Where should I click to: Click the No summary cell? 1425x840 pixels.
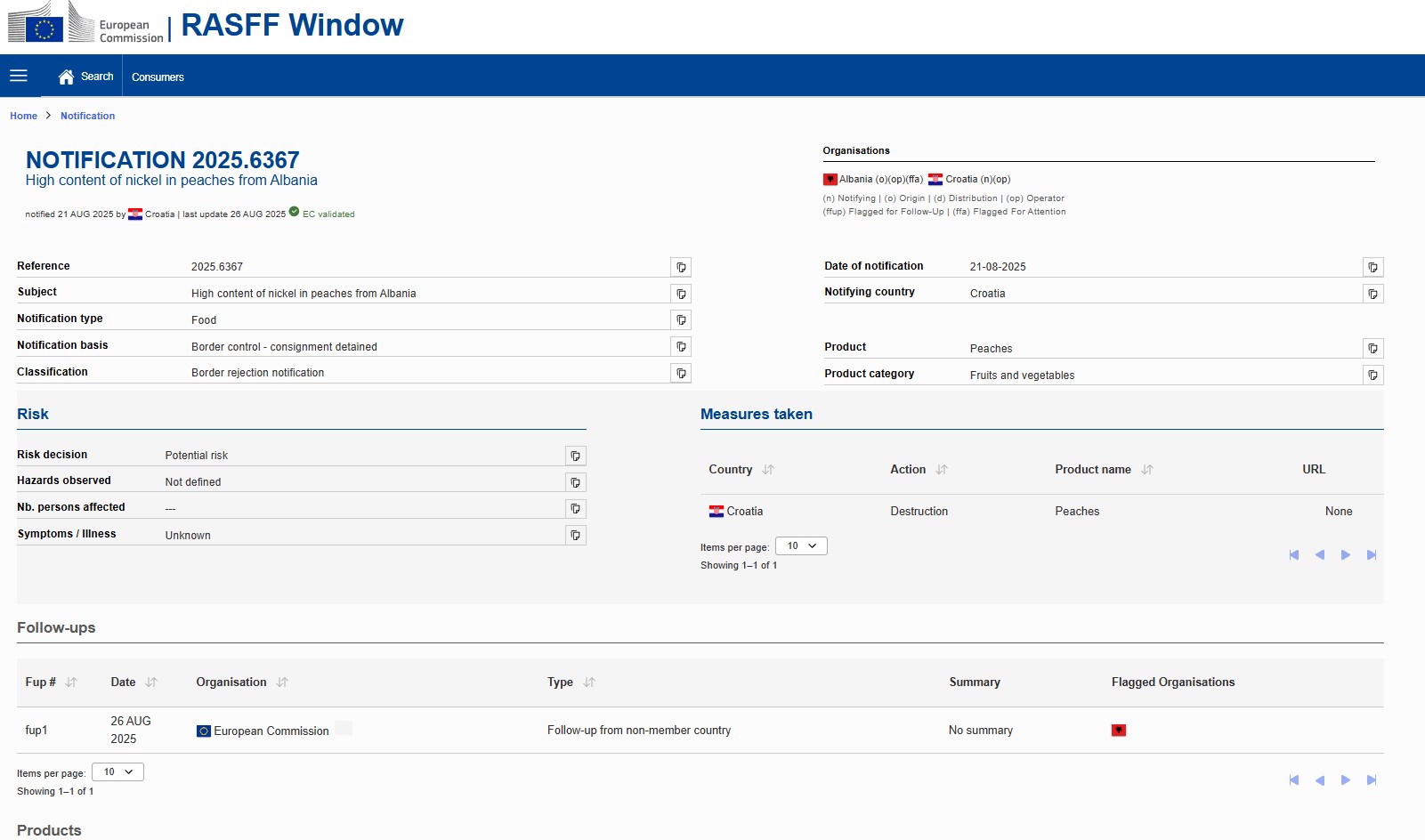981,731
